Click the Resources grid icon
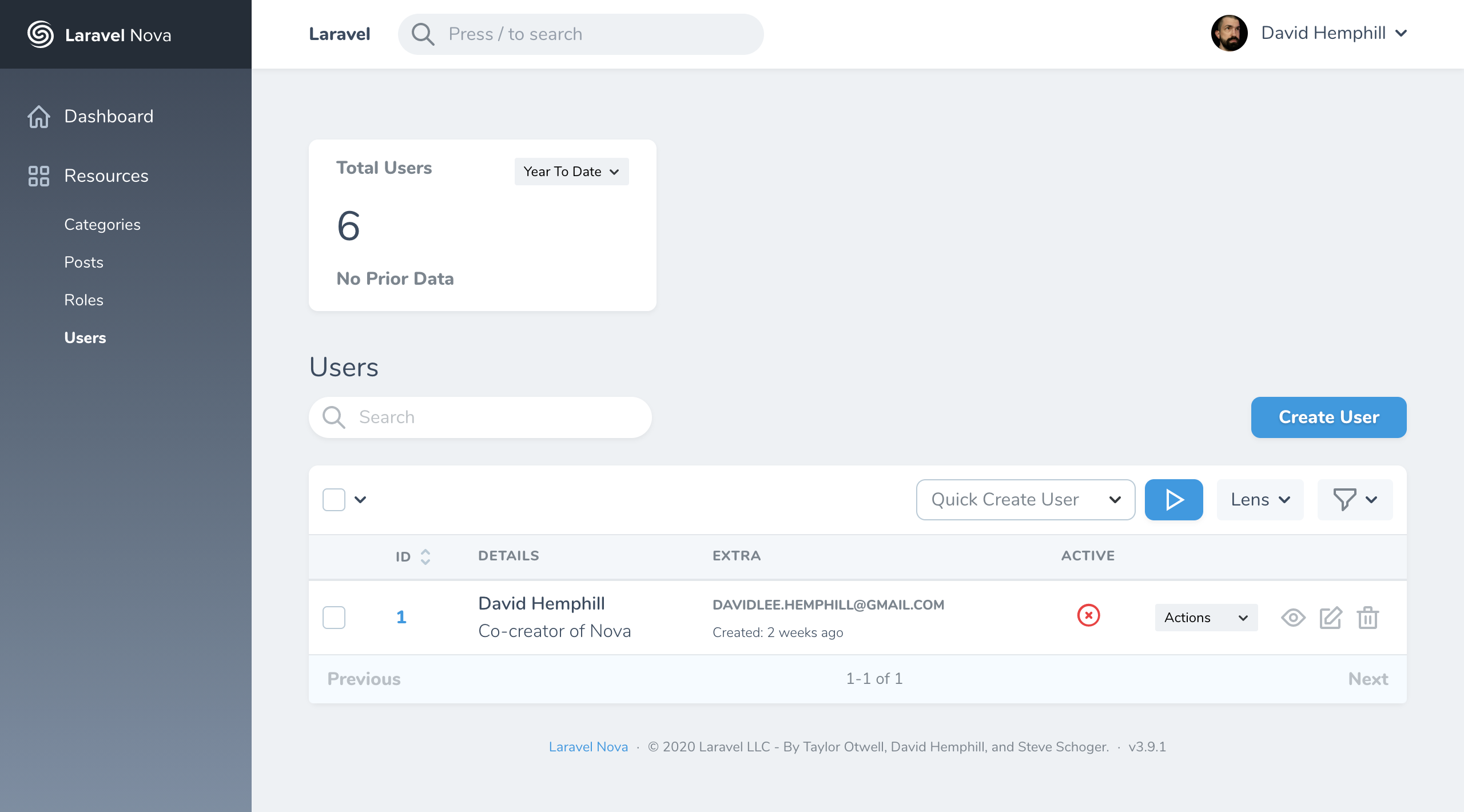The height and width of the screenshot is (812, 1464). click(39, 176)
